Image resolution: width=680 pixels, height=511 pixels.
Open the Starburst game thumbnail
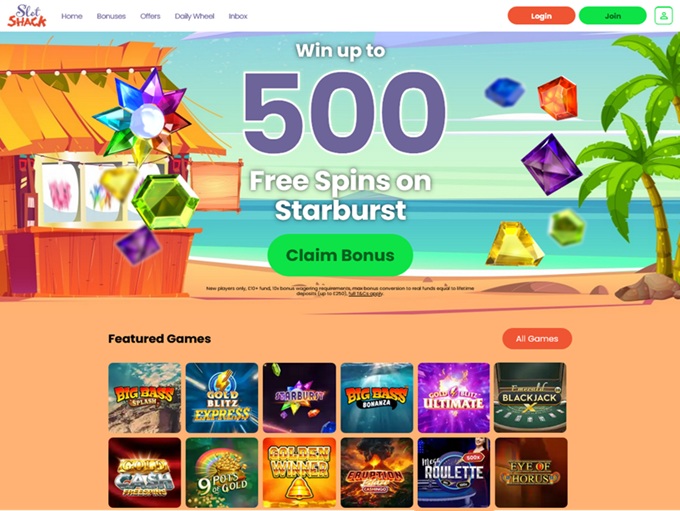[299, 398]
